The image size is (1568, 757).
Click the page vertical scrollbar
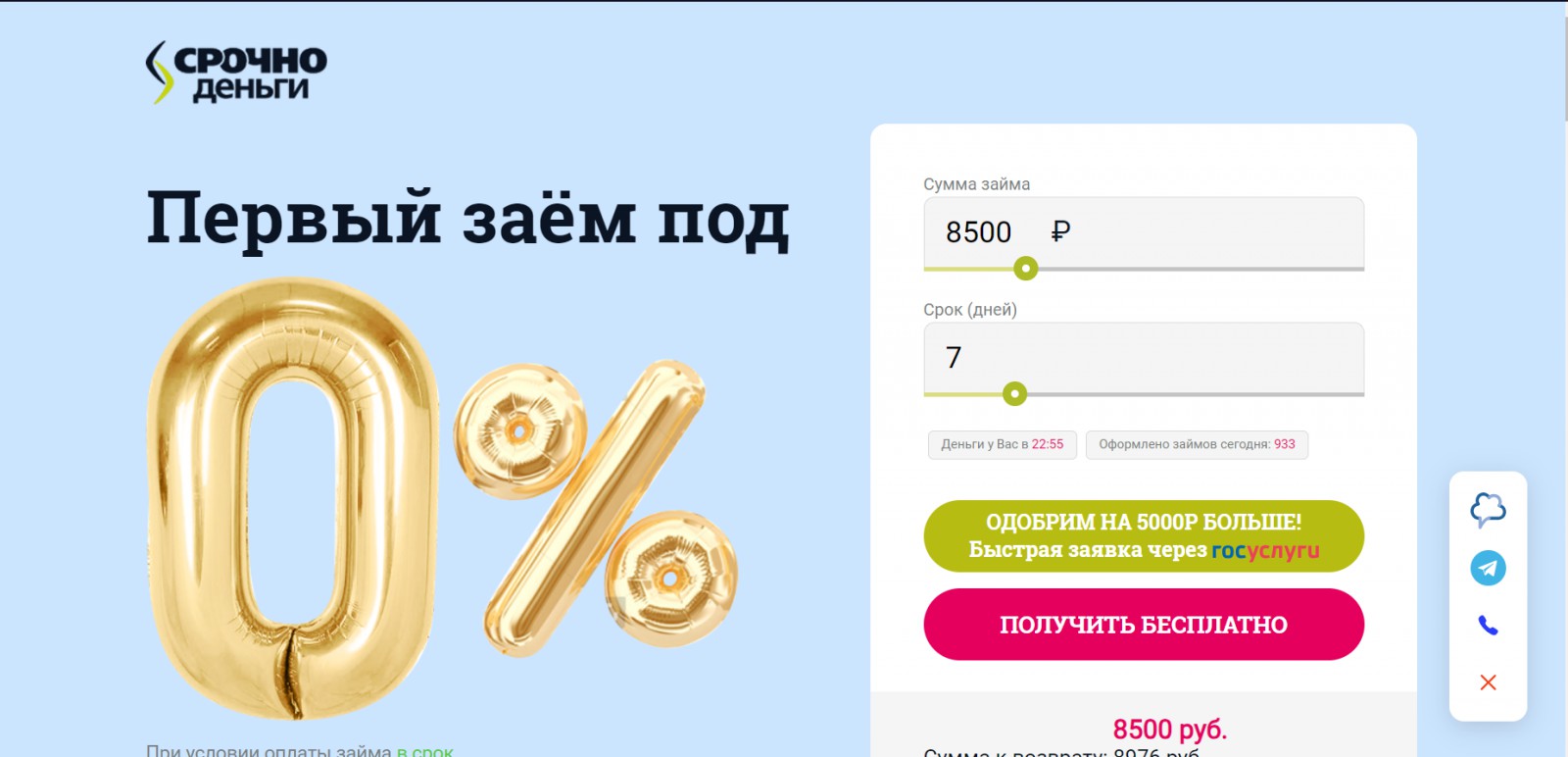tap(1562, 378)
